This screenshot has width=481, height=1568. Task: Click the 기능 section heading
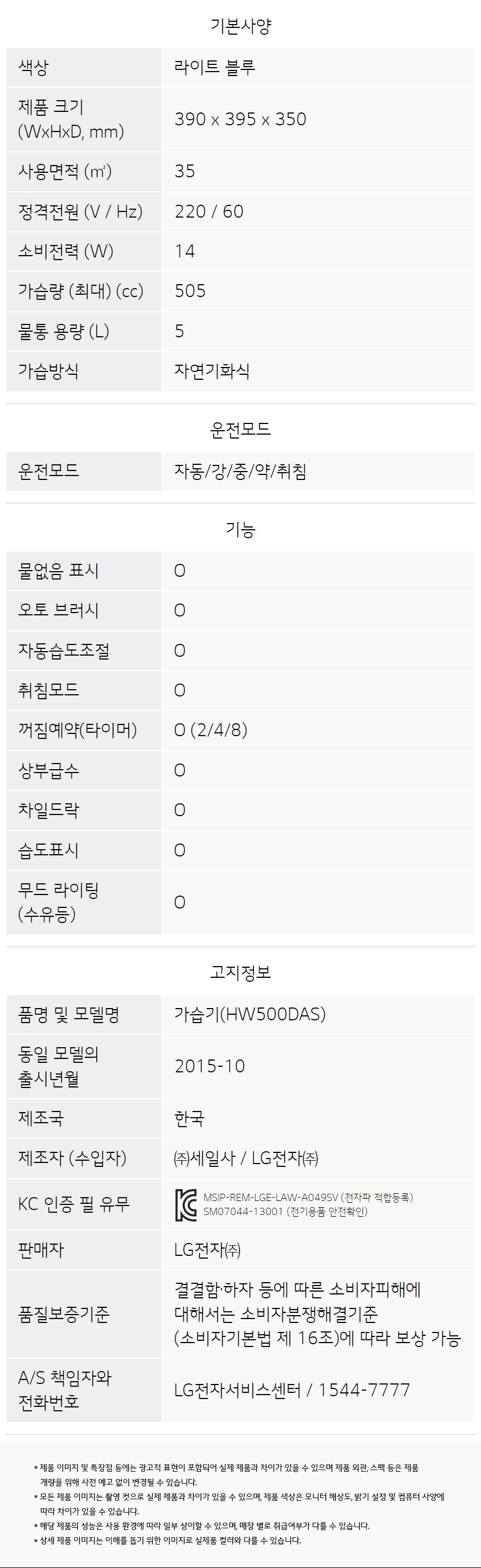point(240,529)
